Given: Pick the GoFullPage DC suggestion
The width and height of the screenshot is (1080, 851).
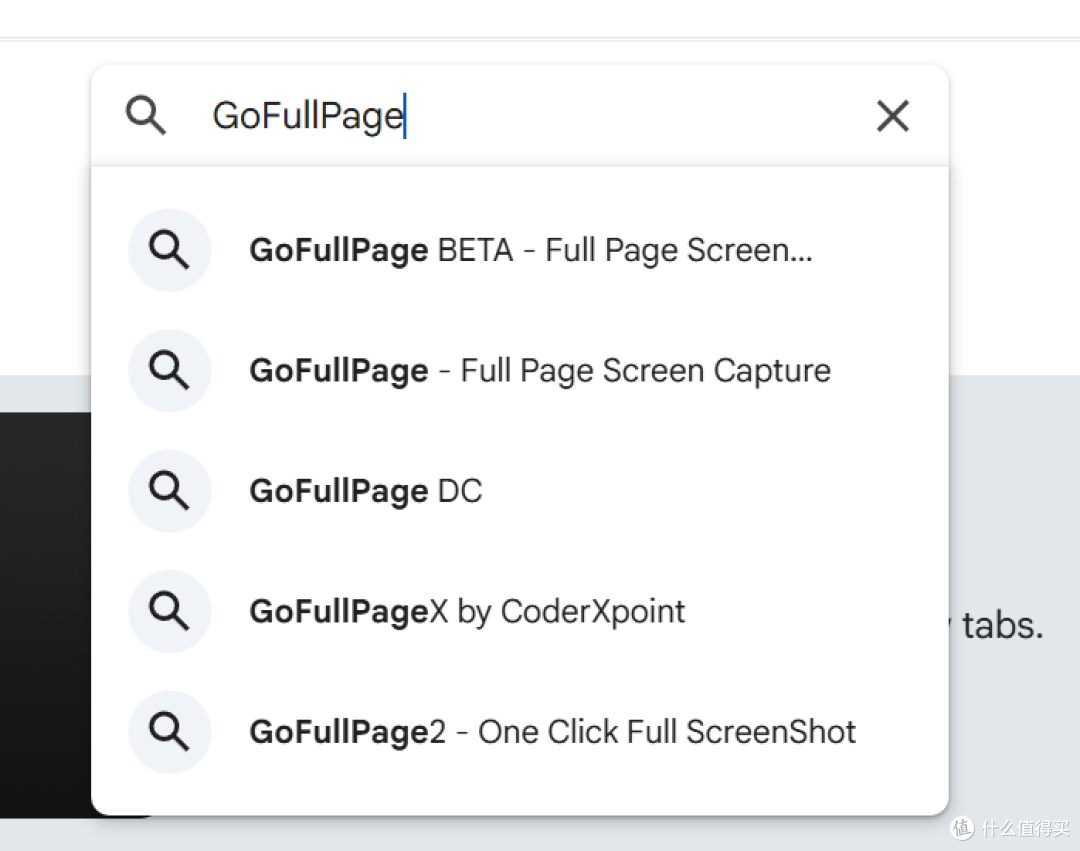Looking at the screenshot, I should 520,491.
